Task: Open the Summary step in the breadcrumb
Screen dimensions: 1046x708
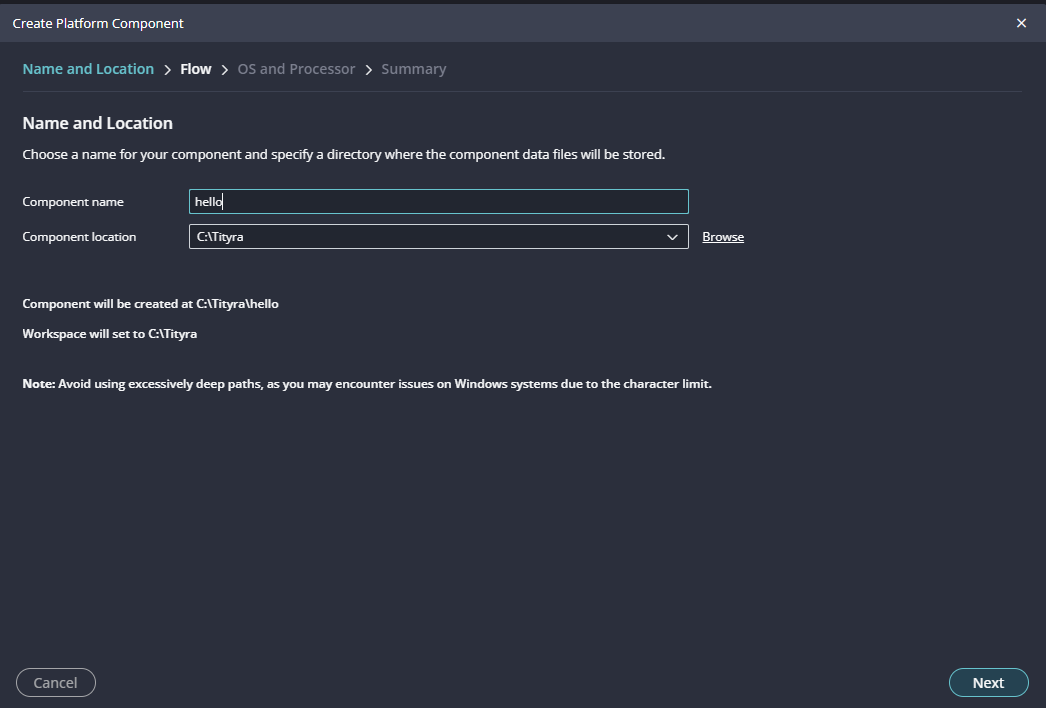Action: pos(413,69)
